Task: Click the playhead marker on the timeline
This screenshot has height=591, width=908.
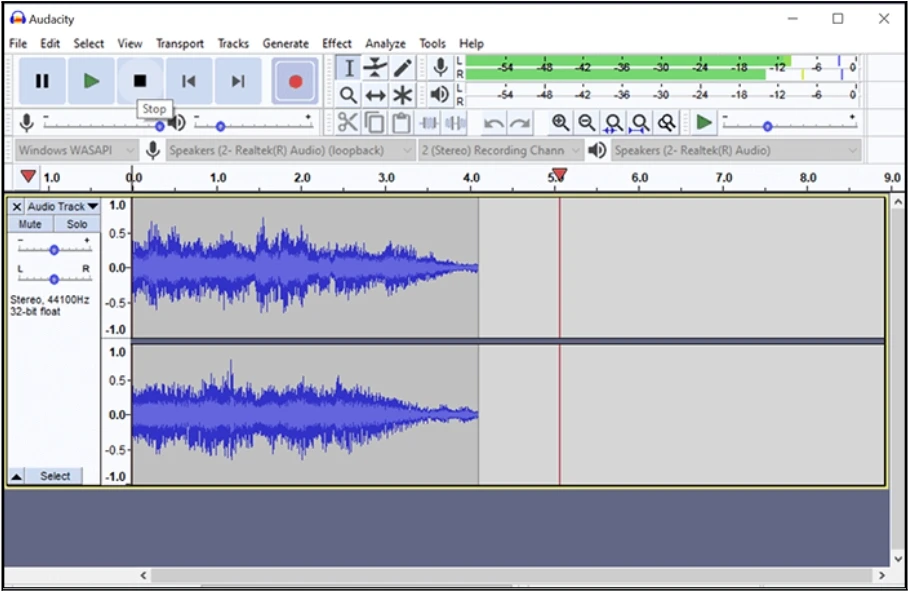Action: pos(559,174)
